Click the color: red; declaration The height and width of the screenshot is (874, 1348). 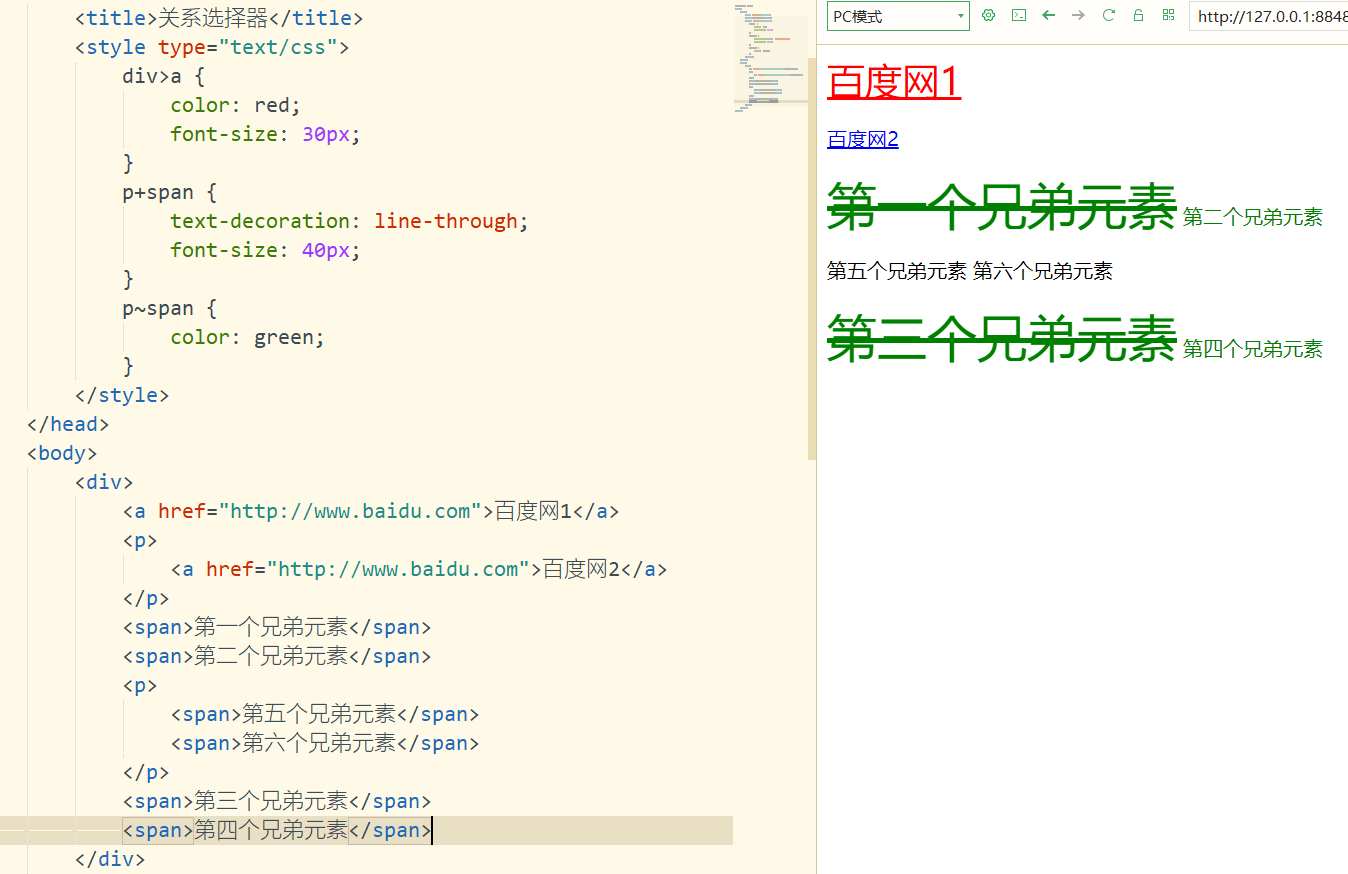click(235, 105)
